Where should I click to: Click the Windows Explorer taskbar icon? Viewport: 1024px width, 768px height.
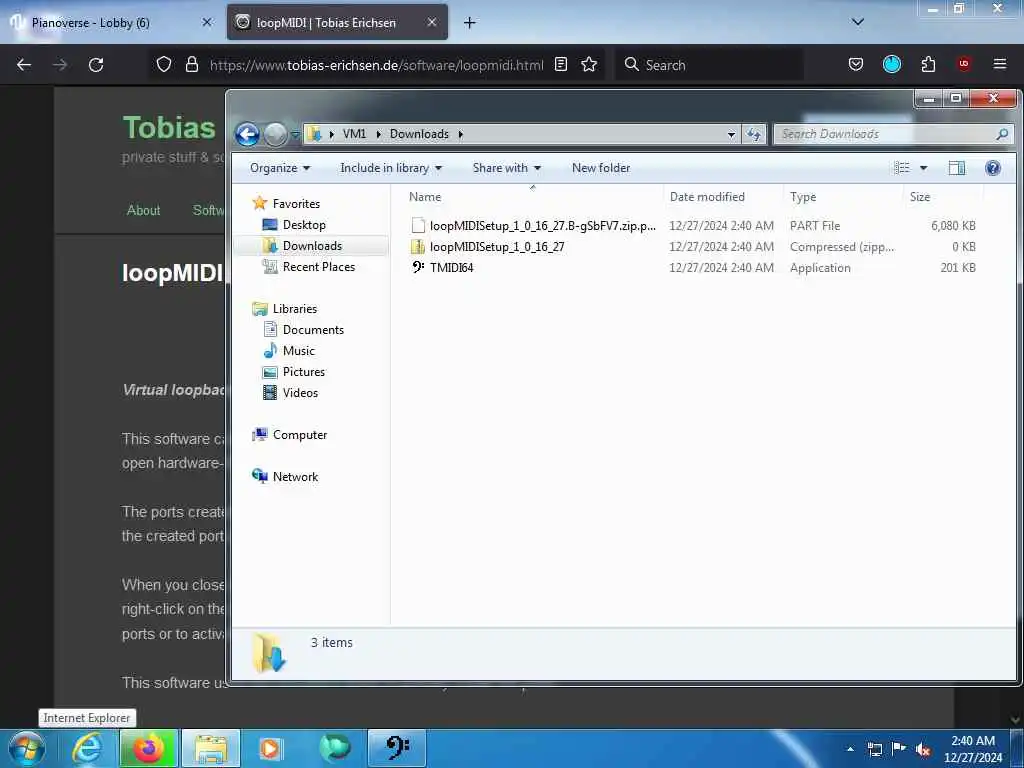[x=210, y=748]
